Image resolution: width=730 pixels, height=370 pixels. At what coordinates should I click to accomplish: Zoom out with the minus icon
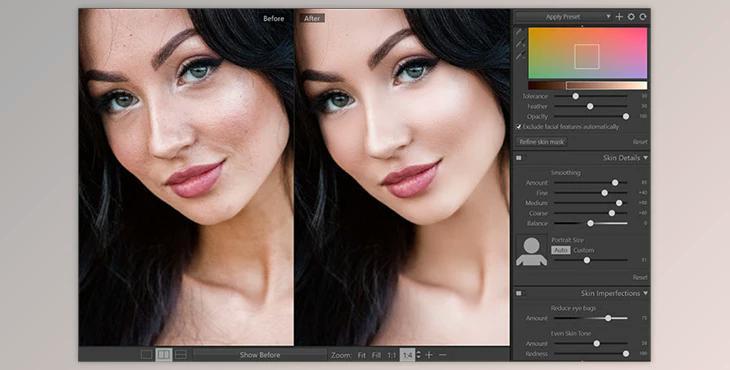[443, 355]
